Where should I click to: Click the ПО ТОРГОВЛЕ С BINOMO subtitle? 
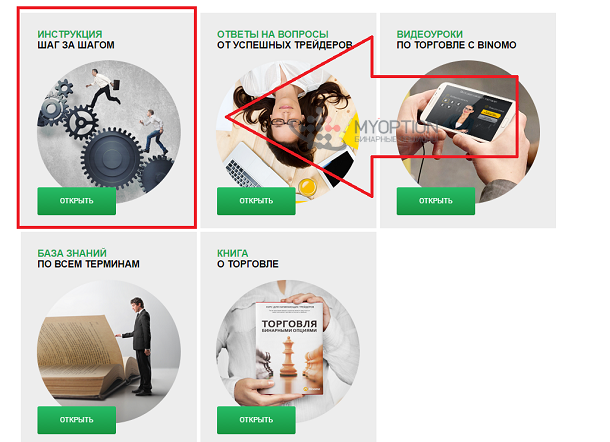456,45
